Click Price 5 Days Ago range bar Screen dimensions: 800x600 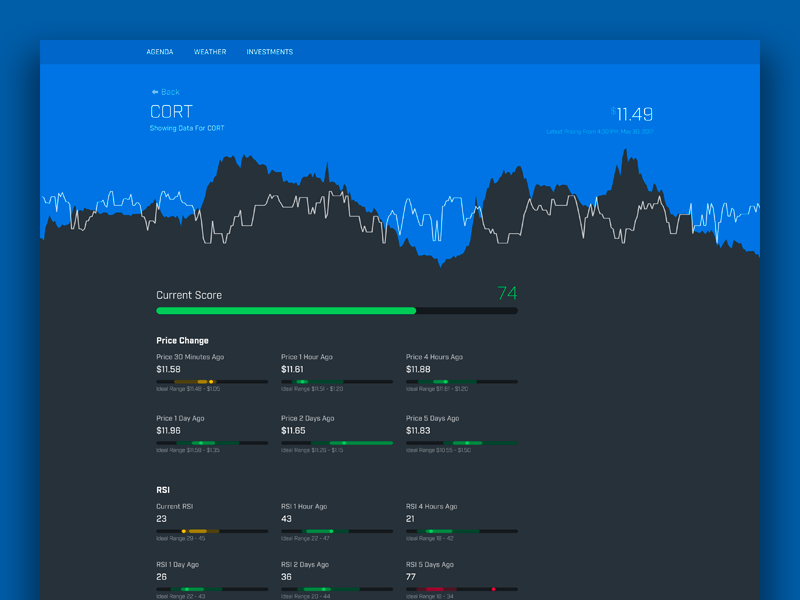(462, 443)
